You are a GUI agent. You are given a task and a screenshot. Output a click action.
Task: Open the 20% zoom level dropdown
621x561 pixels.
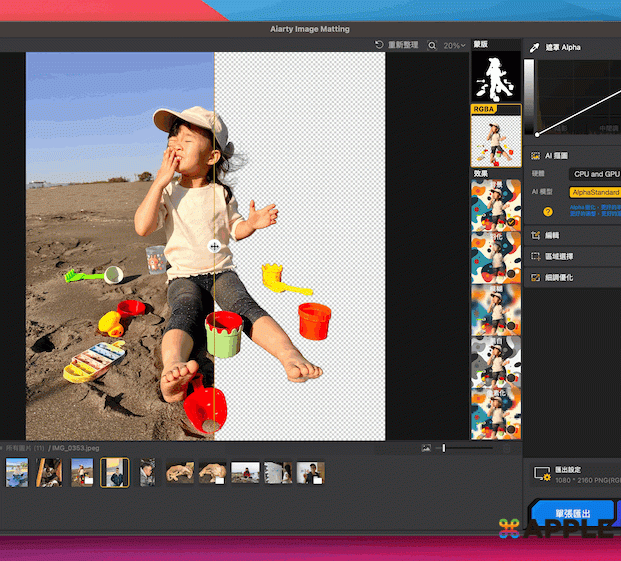(x=455, y=45)
